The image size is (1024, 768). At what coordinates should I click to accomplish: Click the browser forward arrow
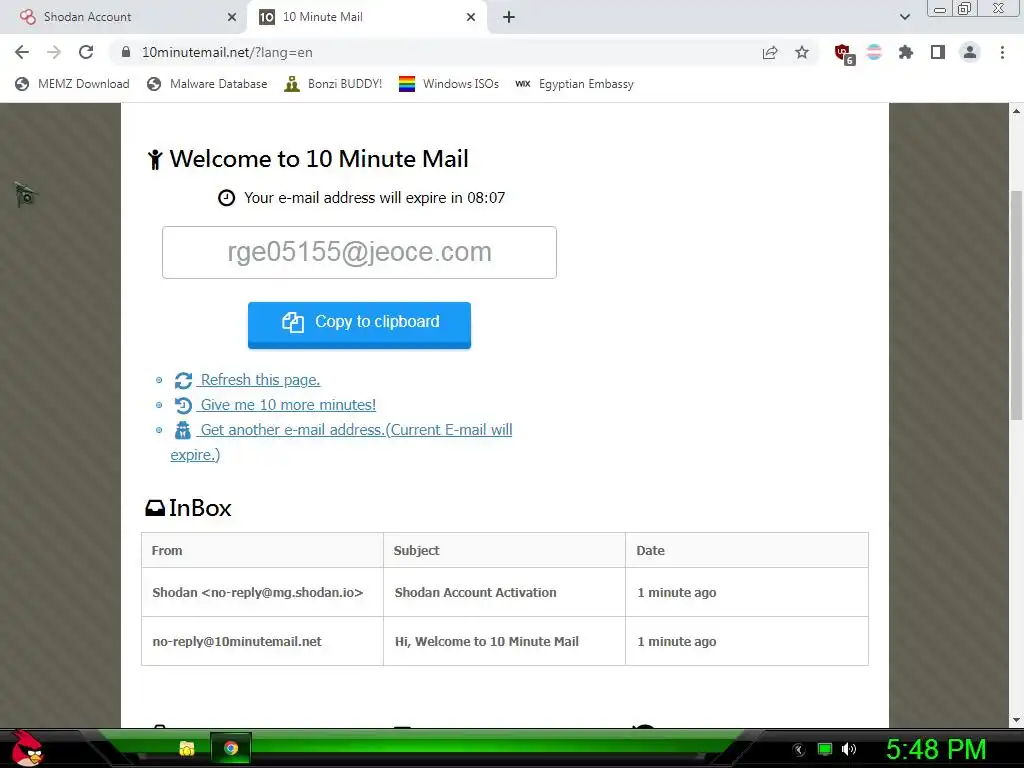(54, 52)
